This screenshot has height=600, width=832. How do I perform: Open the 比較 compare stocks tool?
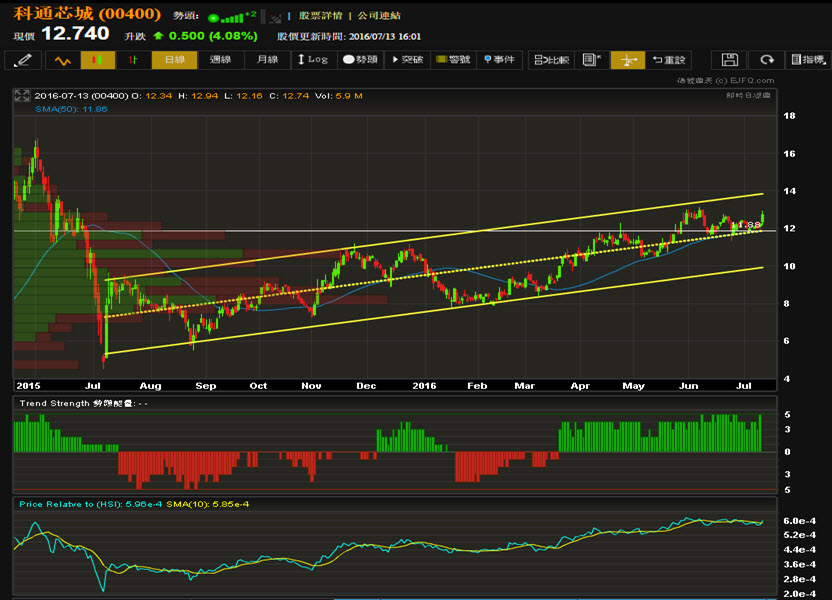click(551, 60)
